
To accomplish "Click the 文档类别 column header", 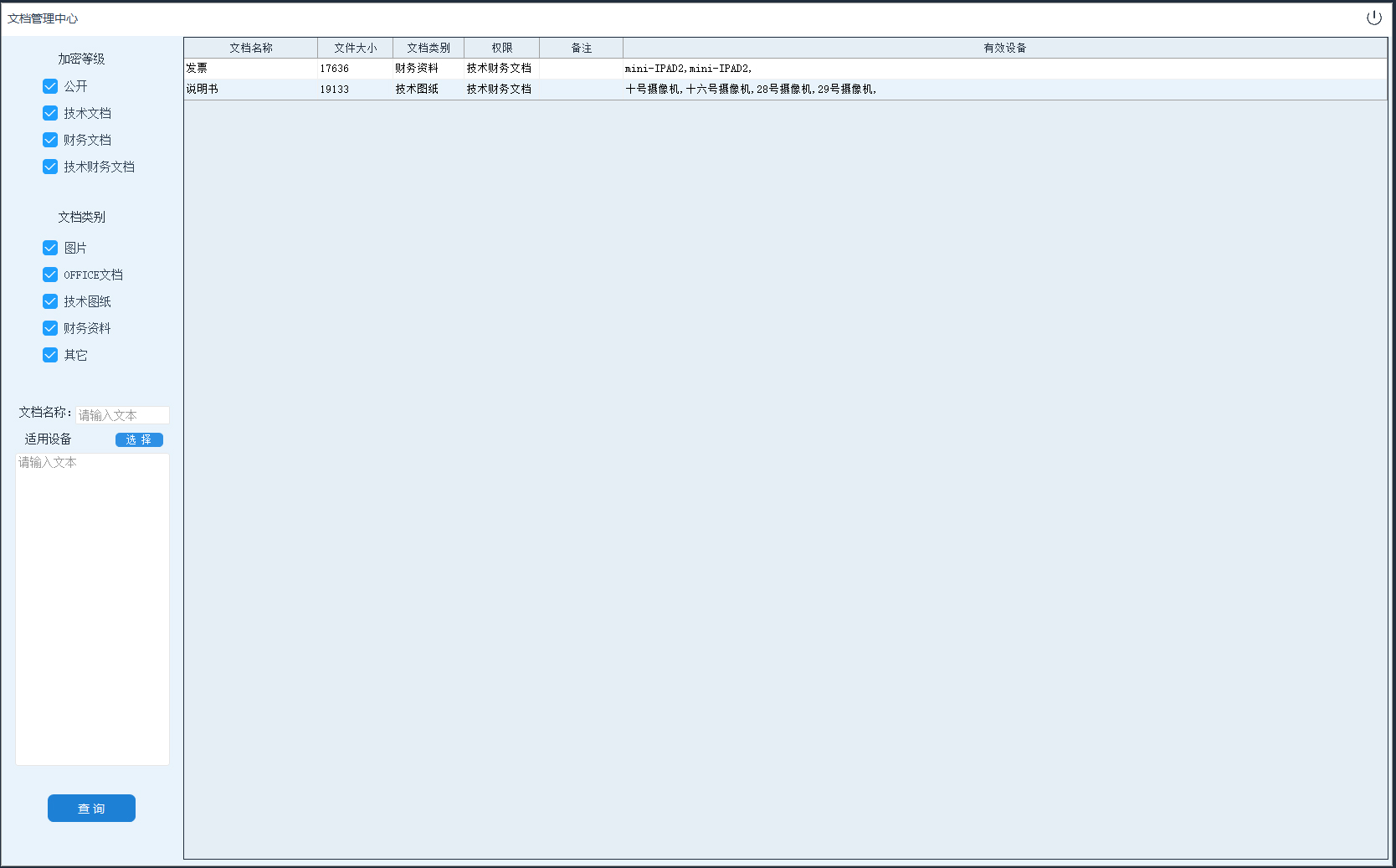I will tap(428, 48).
